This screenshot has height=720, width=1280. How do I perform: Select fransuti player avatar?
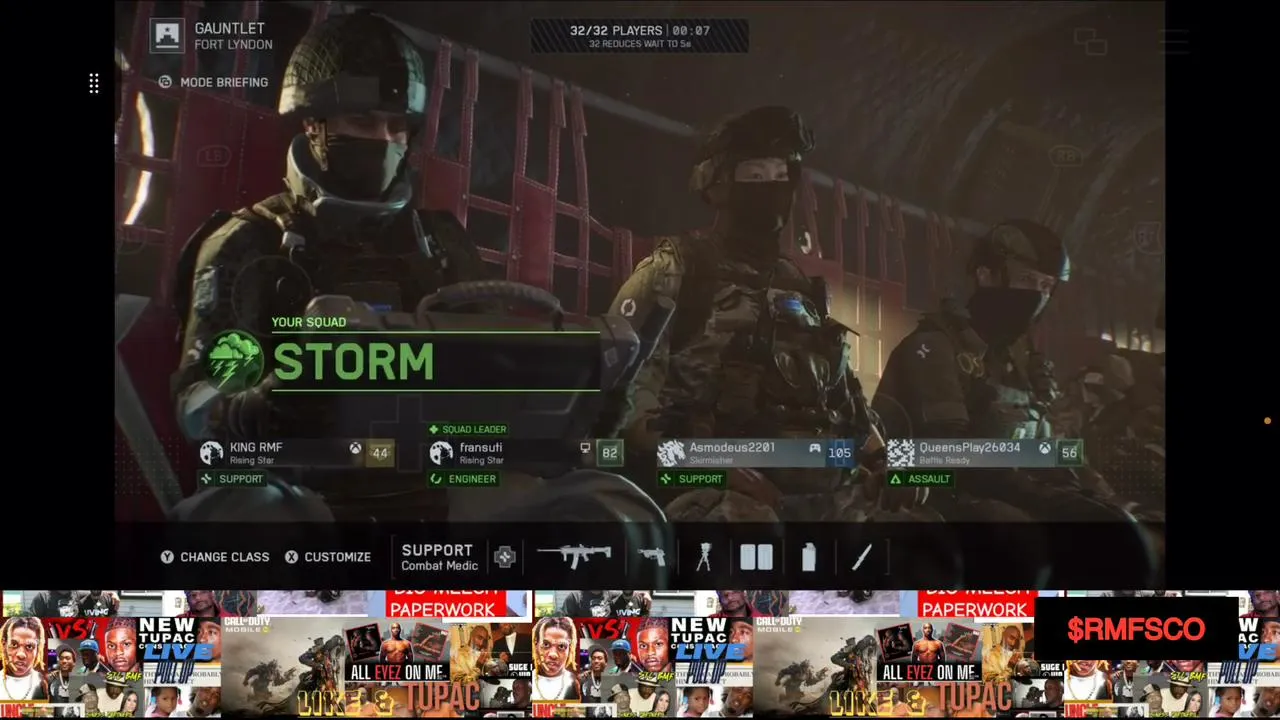click(441, 453)
